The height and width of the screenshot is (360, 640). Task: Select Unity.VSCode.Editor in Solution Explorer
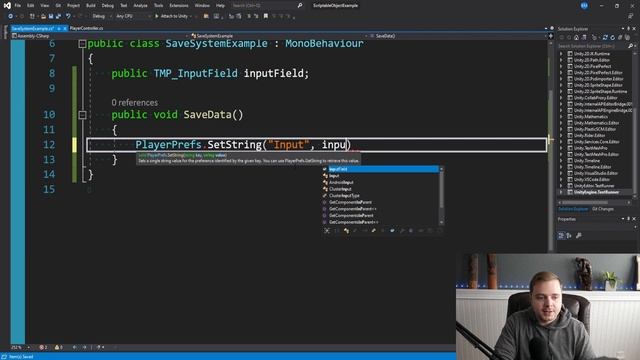592,180
